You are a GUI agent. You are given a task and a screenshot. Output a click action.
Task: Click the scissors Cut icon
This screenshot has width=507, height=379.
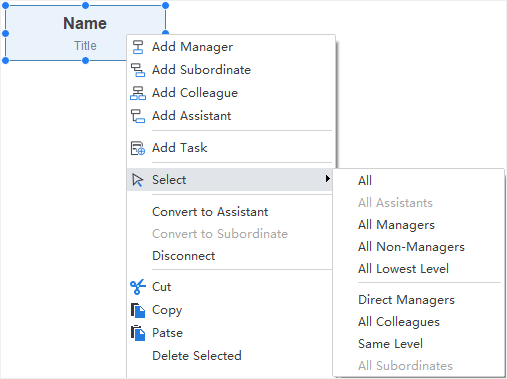(x=138, y=287)
